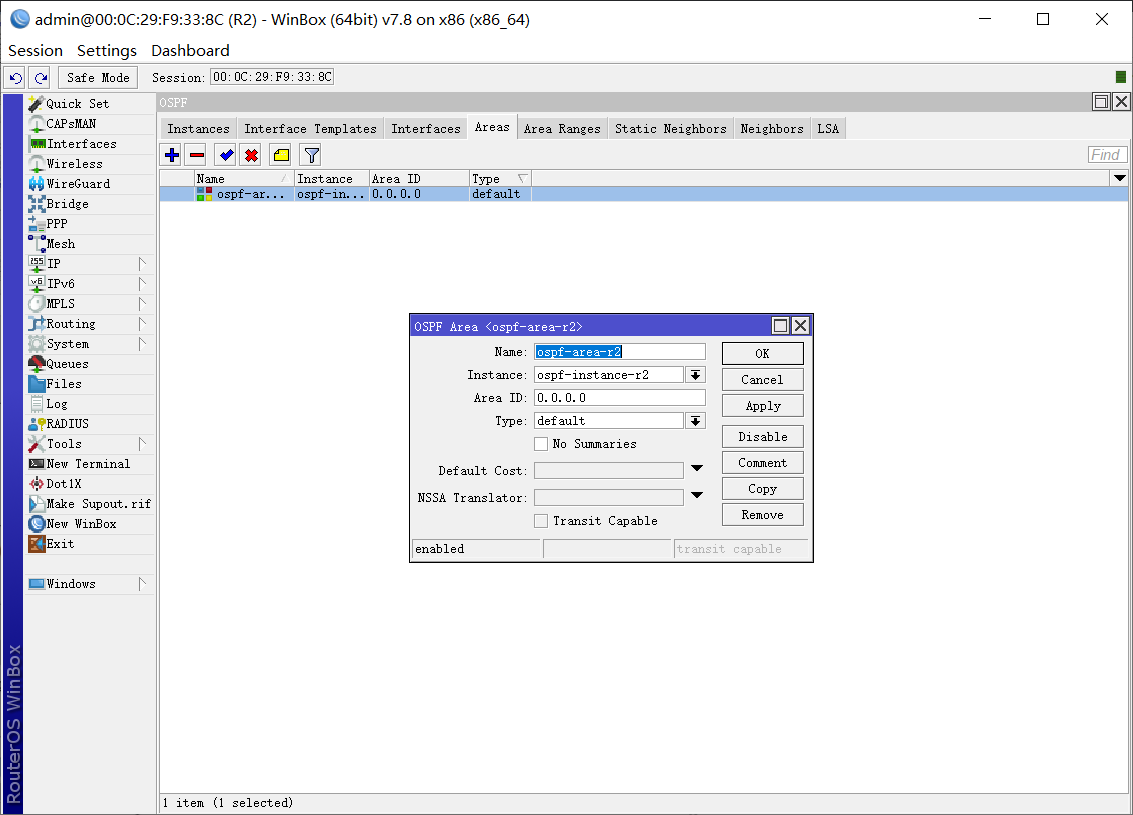
Task: Click the Undo arrow icon
Action: click(x=16, y=77)
